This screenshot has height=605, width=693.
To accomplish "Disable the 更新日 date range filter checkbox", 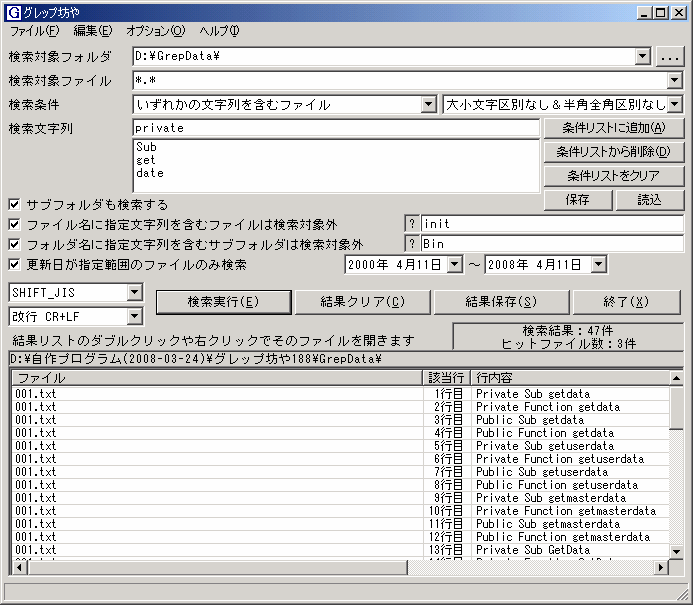I will tap(14, 265).
